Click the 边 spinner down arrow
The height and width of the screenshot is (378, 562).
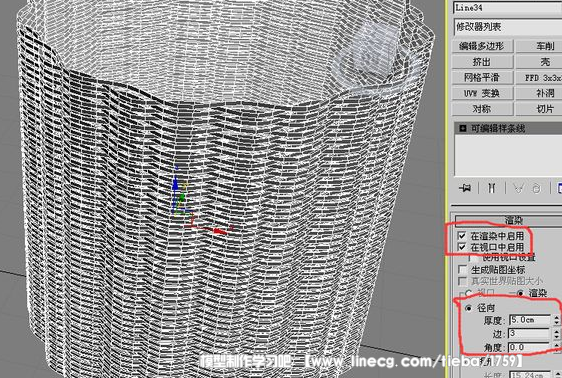[x=557, y=336]
